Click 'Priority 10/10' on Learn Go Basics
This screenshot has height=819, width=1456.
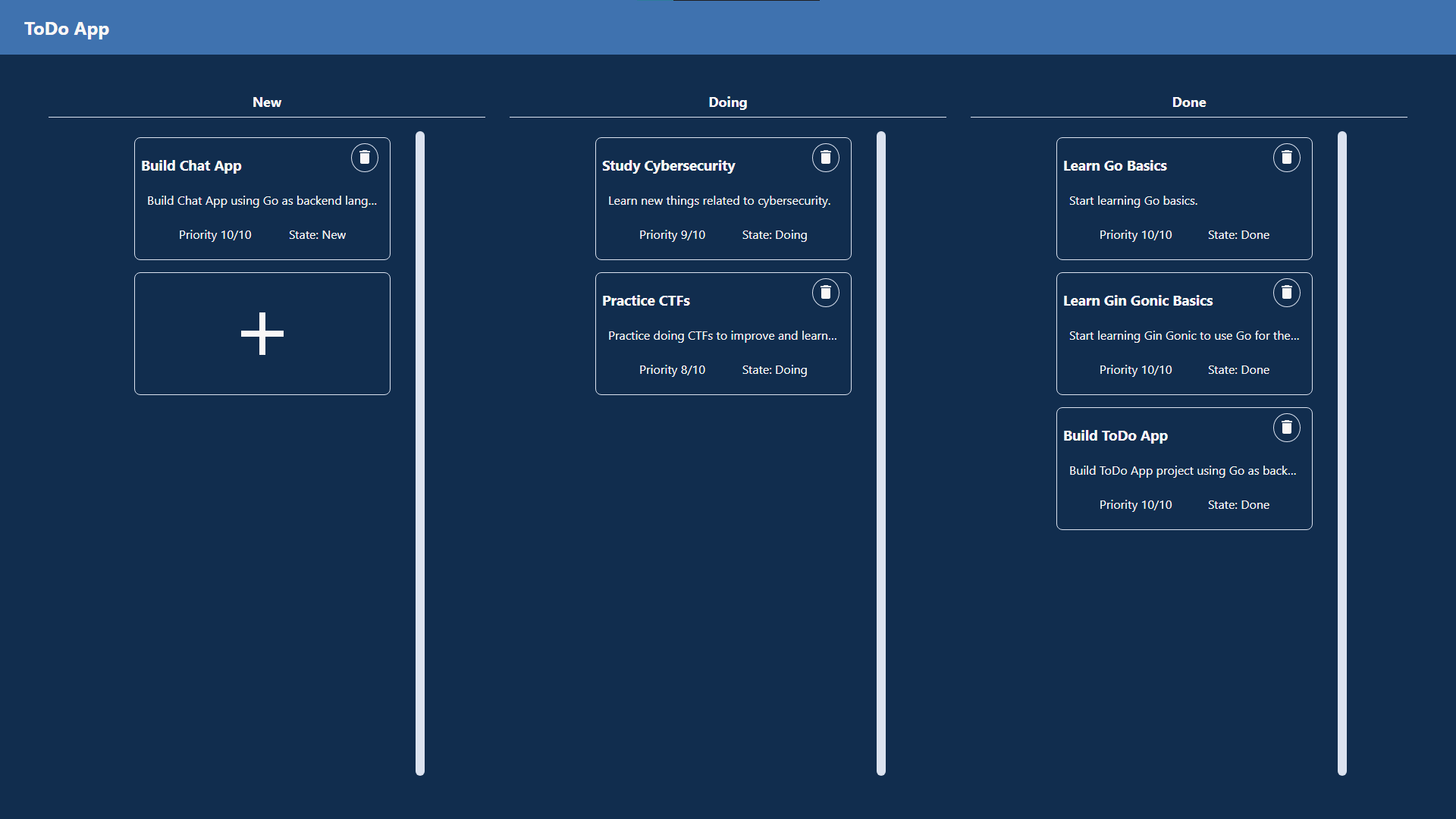pos(1136,234)
